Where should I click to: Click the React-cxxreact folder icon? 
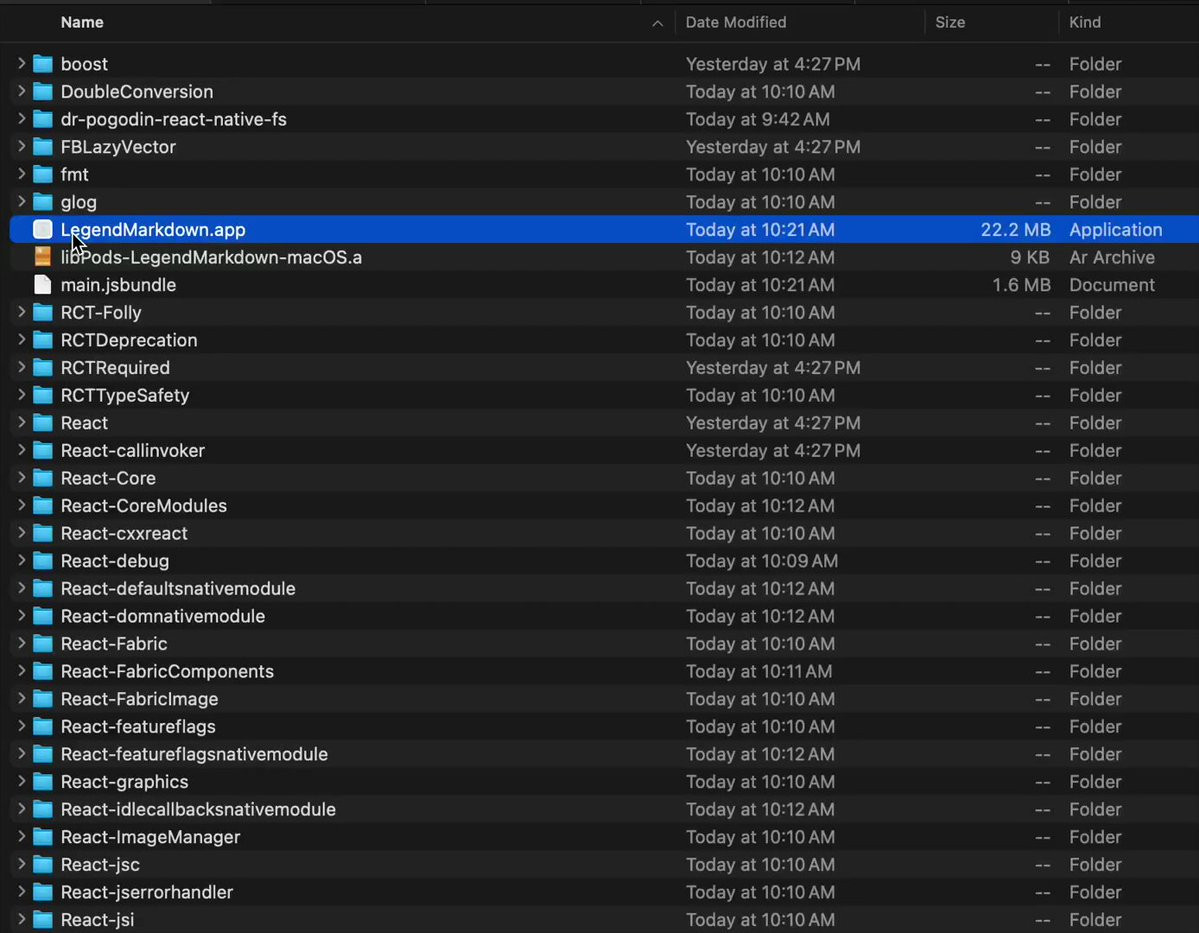tap(43, 533)
